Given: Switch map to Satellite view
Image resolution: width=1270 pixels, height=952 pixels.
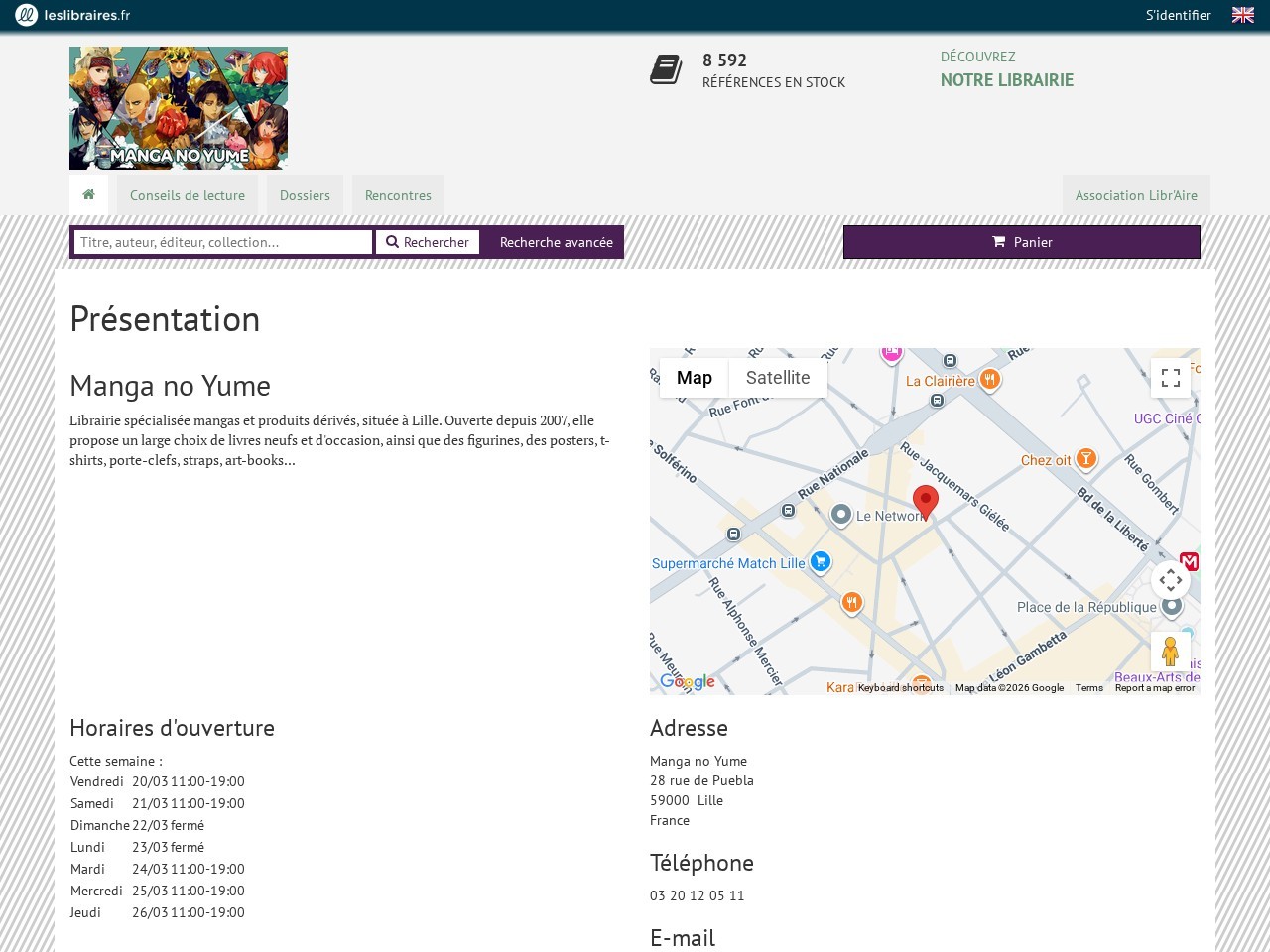Looking at the screenshot, I should tap(777, 378).
